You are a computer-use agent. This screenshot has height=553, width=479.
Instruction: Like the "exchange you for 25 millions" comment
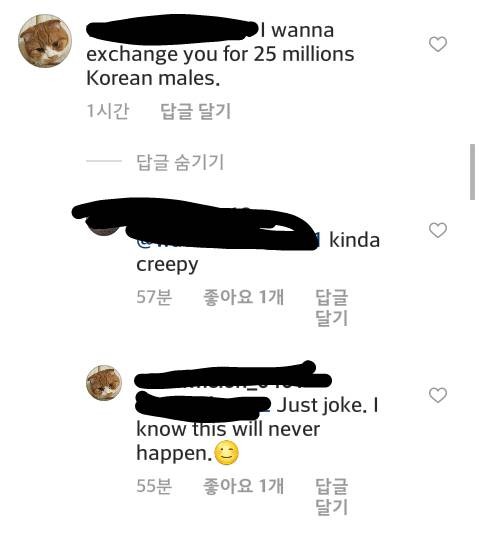coord(438,44)
